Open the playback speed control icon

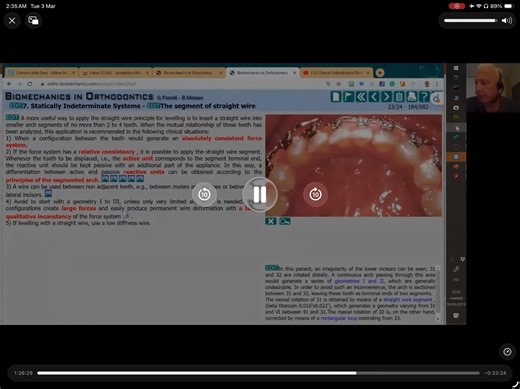point(507,352)
